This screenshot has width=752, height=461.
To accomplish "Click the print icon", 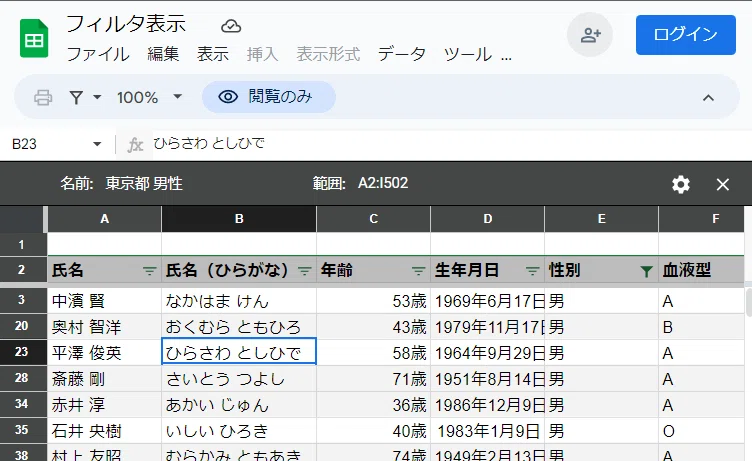I will coord(43,97).
